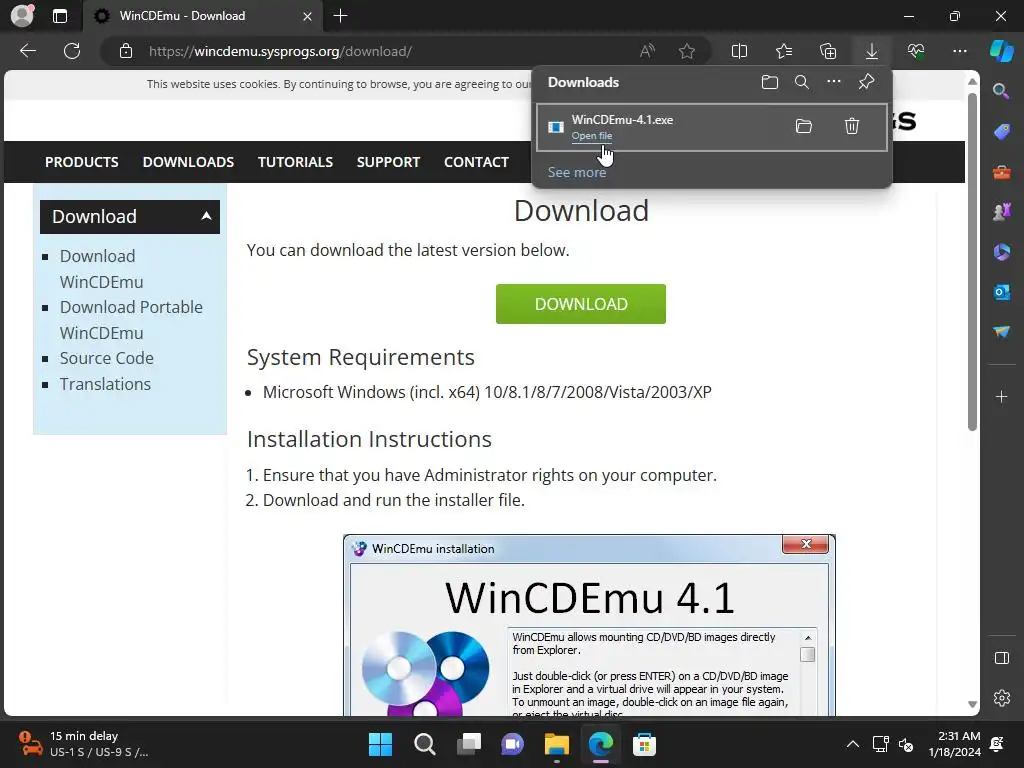The image size is (1024, 768).
Task: Open sidebar Microsoft 365 icon
Action: [1001, 251]
